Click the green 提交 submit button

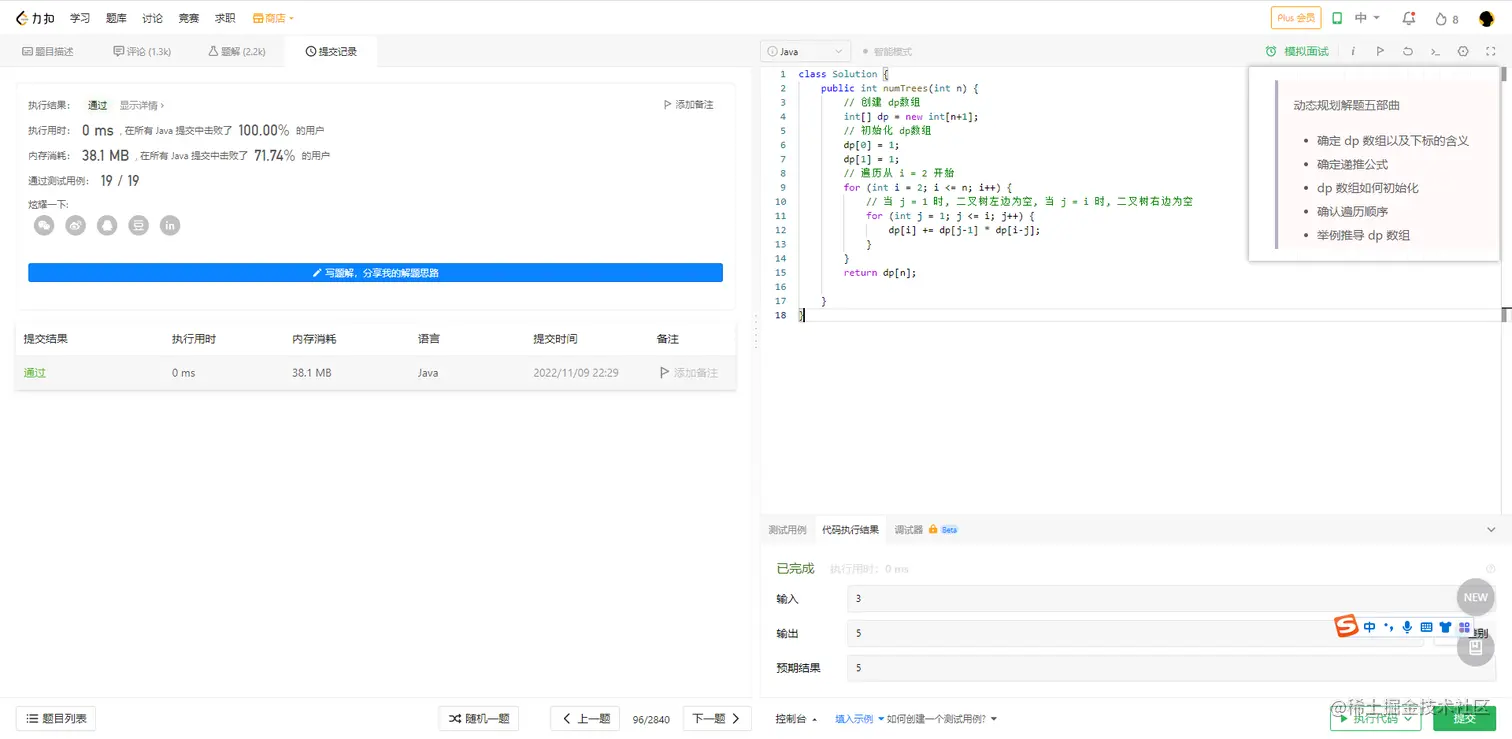tap(1464, 718)
